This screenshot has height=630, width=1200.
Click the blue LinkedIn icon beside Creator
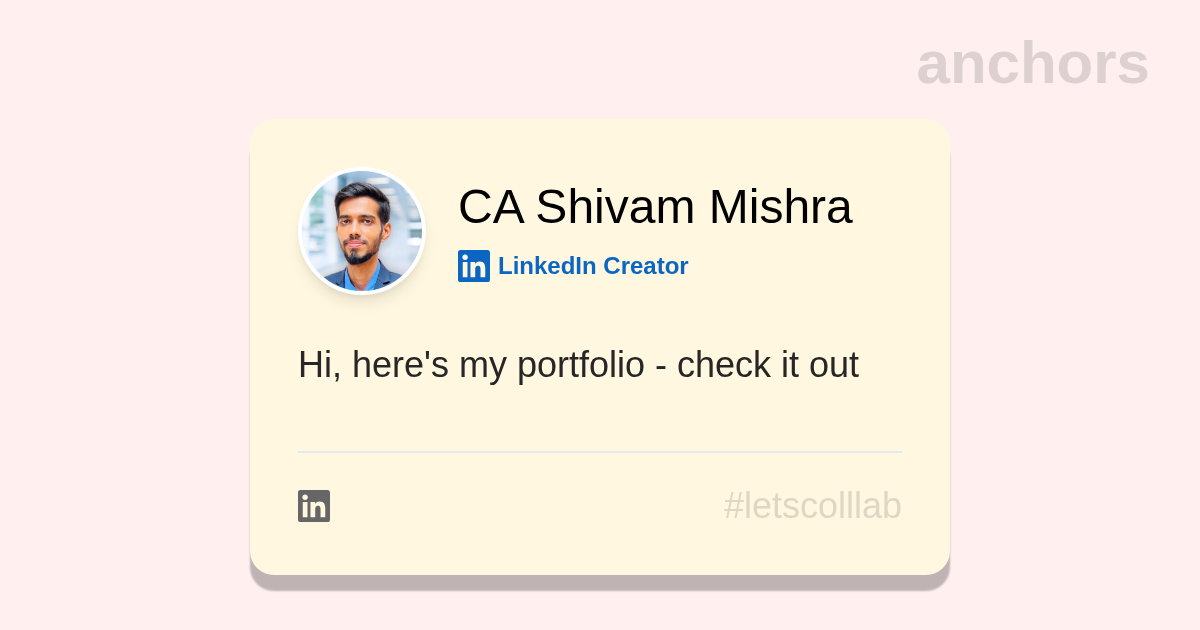[x=473, y=266]
